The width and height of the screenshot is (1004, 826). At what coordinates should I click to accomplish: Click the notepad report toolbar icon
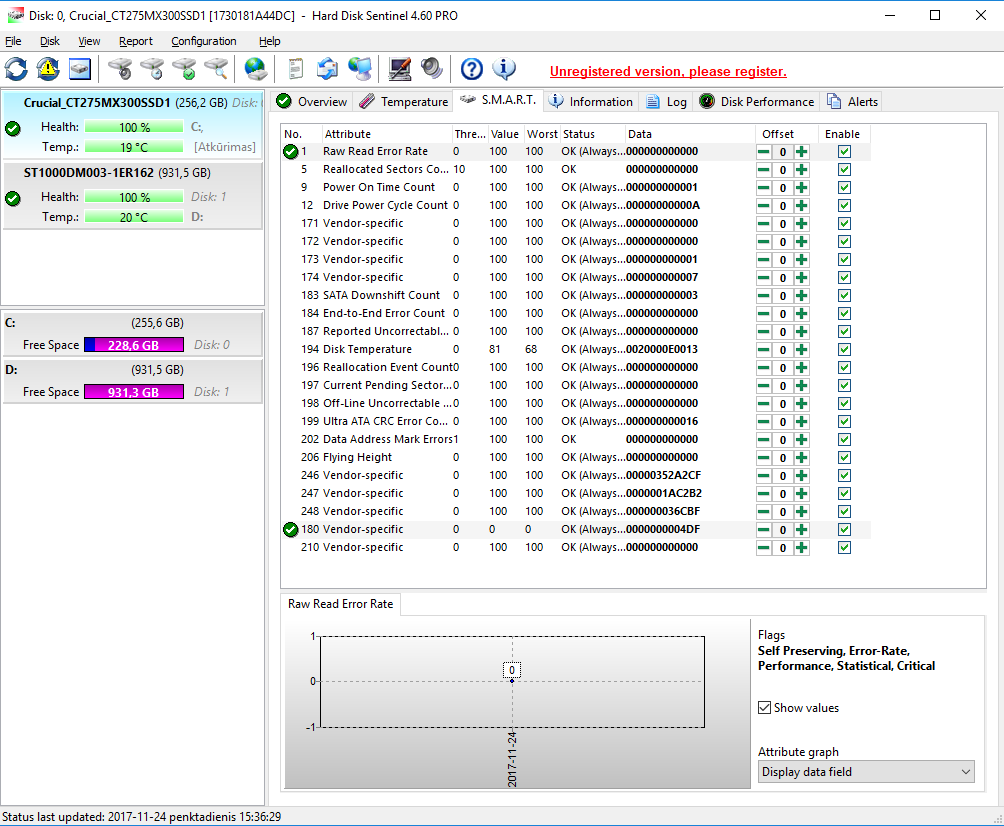coord(295,69)
